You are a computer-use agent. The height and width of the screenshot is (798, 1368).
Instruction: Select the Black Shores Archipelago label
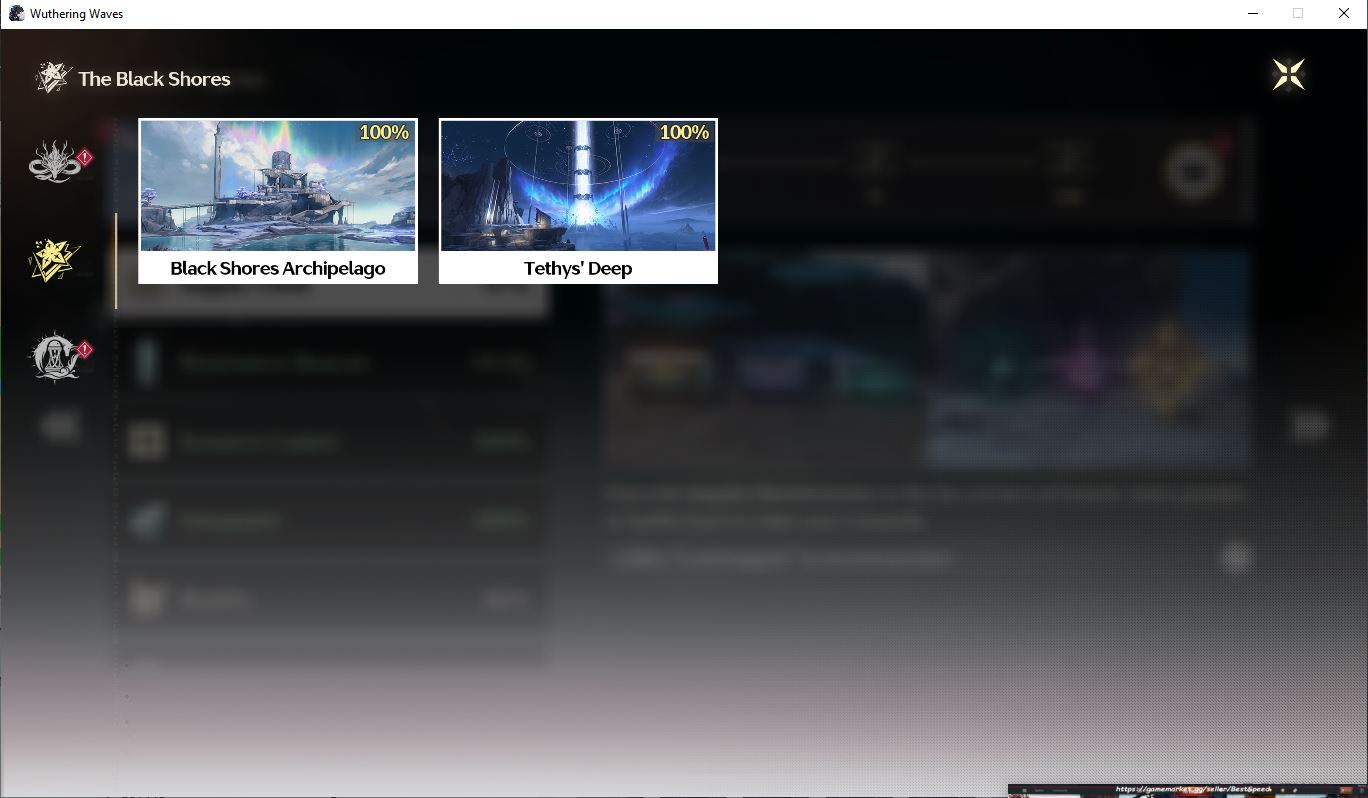pos(278,268)
